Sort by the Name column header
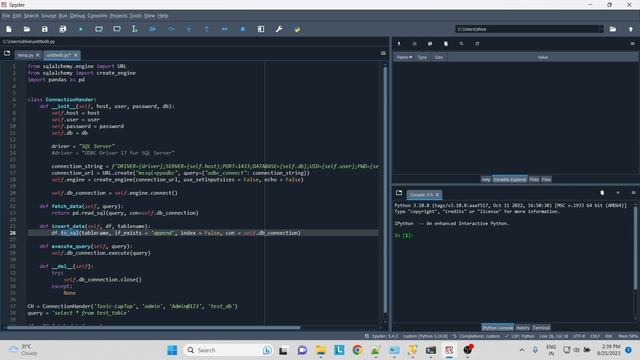The height and width of the screenshot is (360, 640). (x=404, y=57)
